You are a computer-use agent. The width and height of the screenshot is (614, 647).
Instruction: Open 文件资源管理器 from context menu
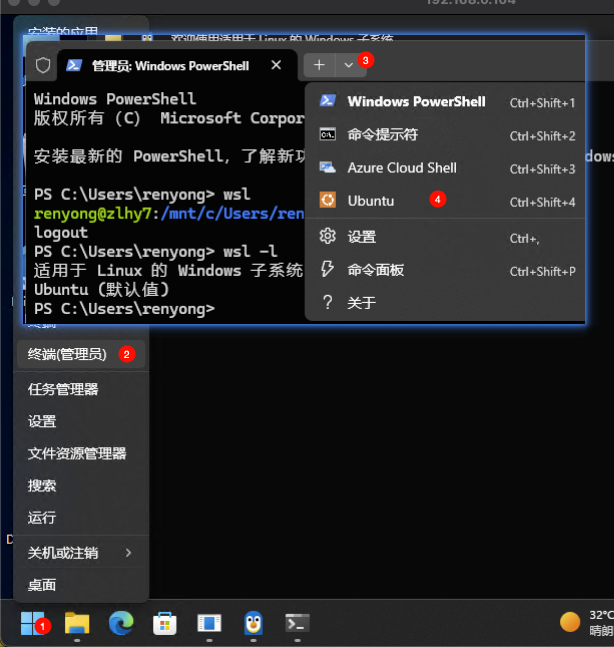(x=81, y=453)
